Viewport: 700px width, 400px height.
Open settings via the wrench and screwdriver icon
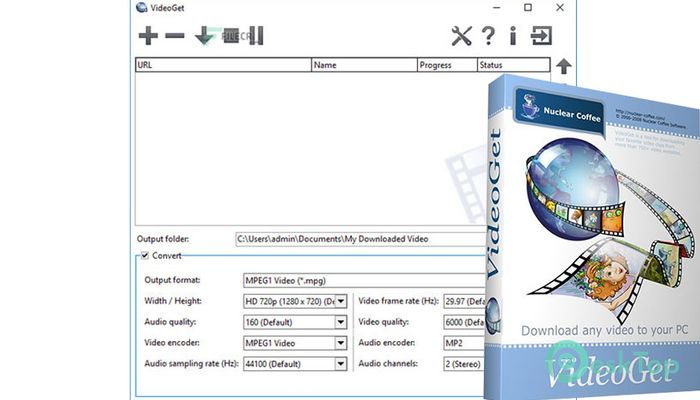(x=461, y=36)
